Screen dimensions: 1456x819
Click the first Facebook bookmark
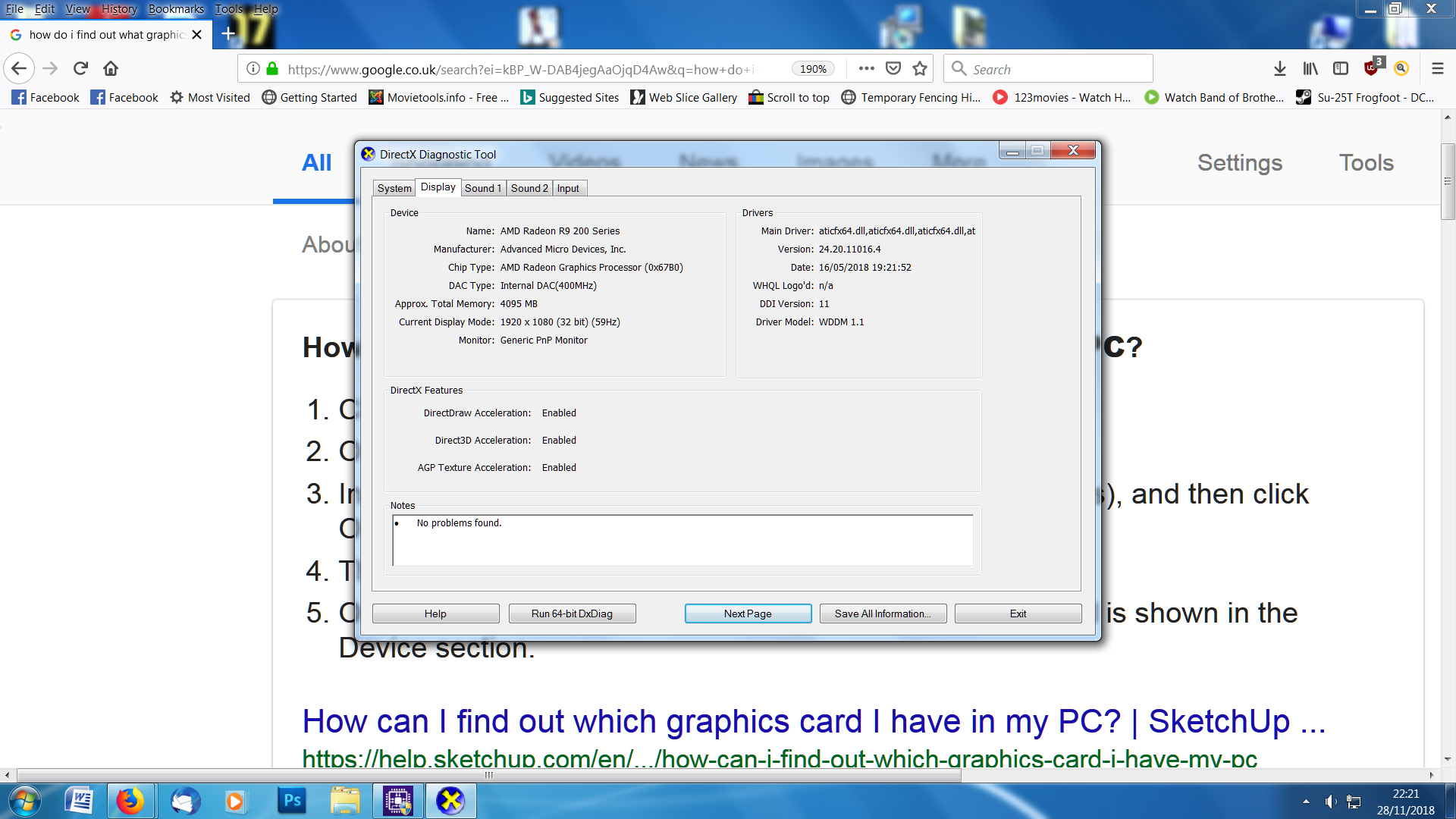[x=45, y=97]
